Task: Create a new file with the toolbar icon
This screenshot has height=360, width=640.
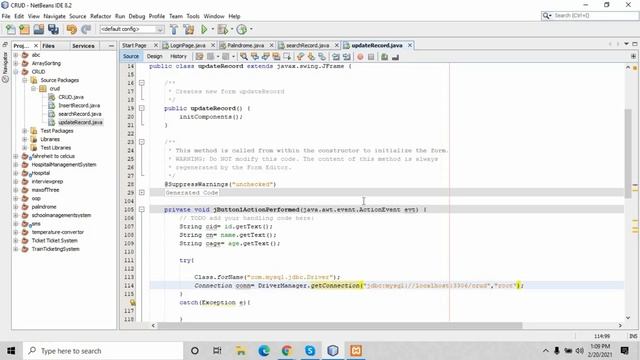Action: (x=11, y=29)
